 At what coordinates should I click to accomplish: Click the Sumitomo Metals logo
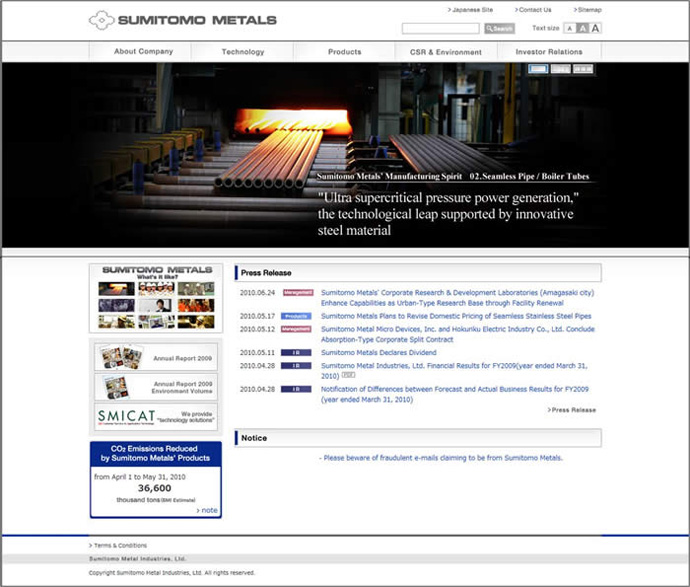coord(183,20)
